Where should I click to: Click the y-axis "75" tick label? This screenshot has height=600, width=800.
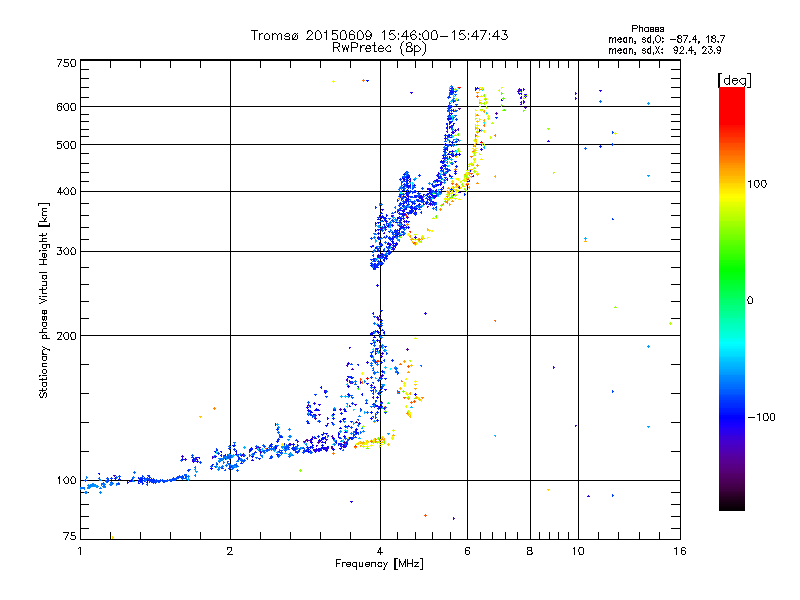(70, 536)
